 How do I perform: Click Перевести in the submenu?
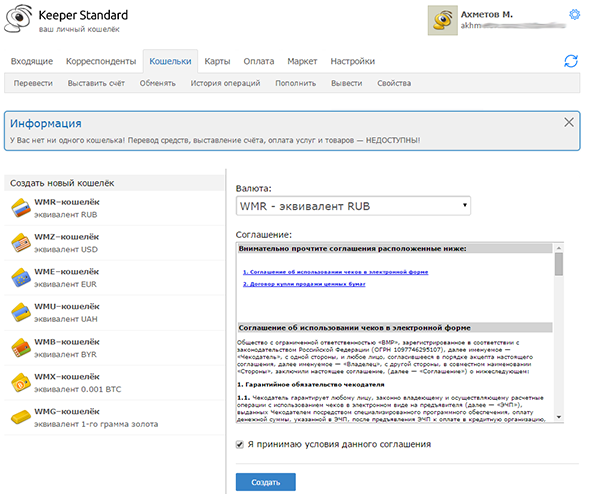33,83
